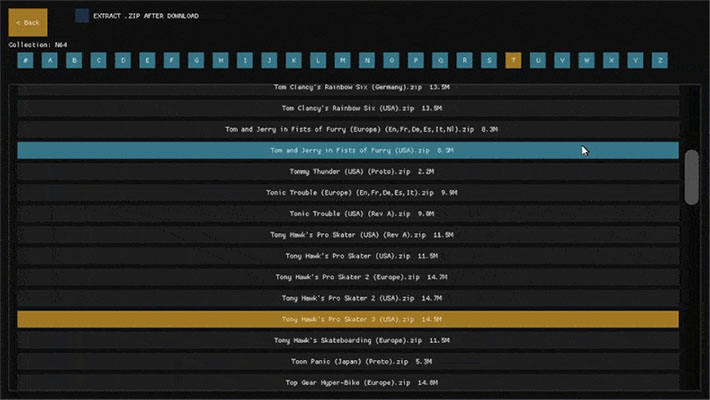Jump to letter A games
Image resolution: width=710 pixels, height=400 pixels.
[50, 60]
